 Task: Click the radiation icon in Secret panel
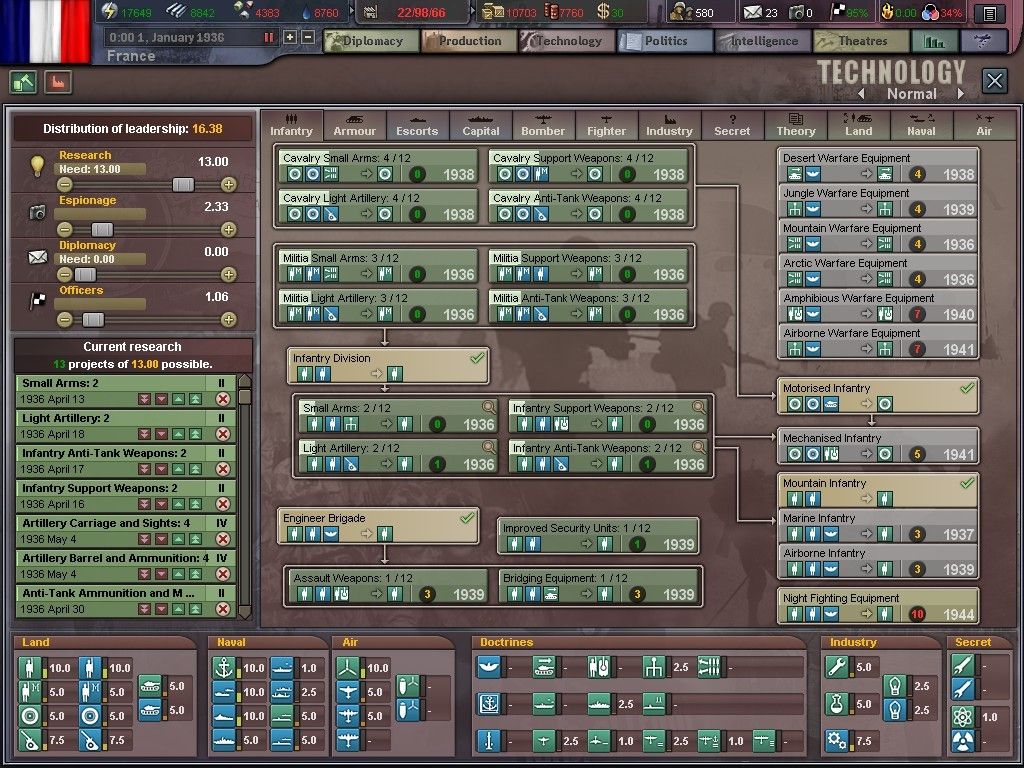[x=963, y=741]
